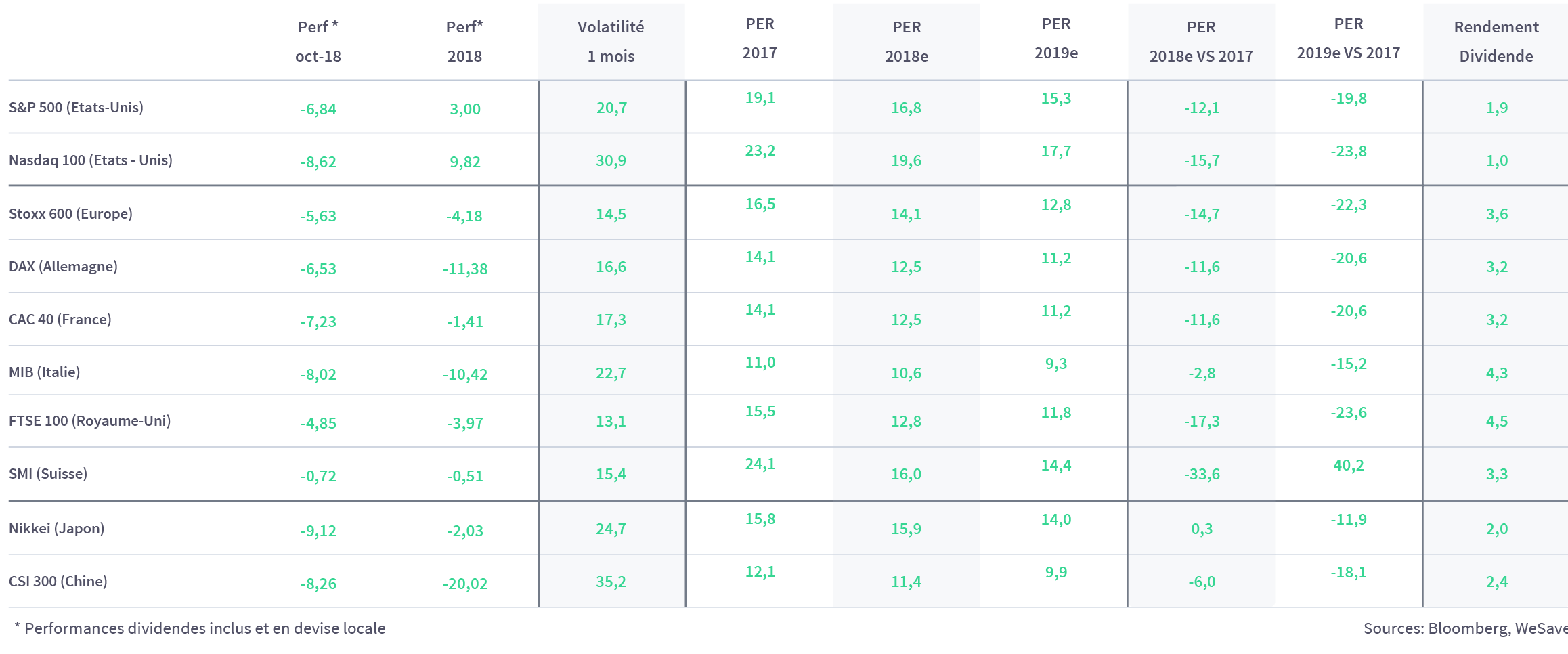Image resolution: width=1568 pixels, height=654 pixels.
Task: Select the PER 2018e VS 2017 header
Action: [x=1201, y=41]
